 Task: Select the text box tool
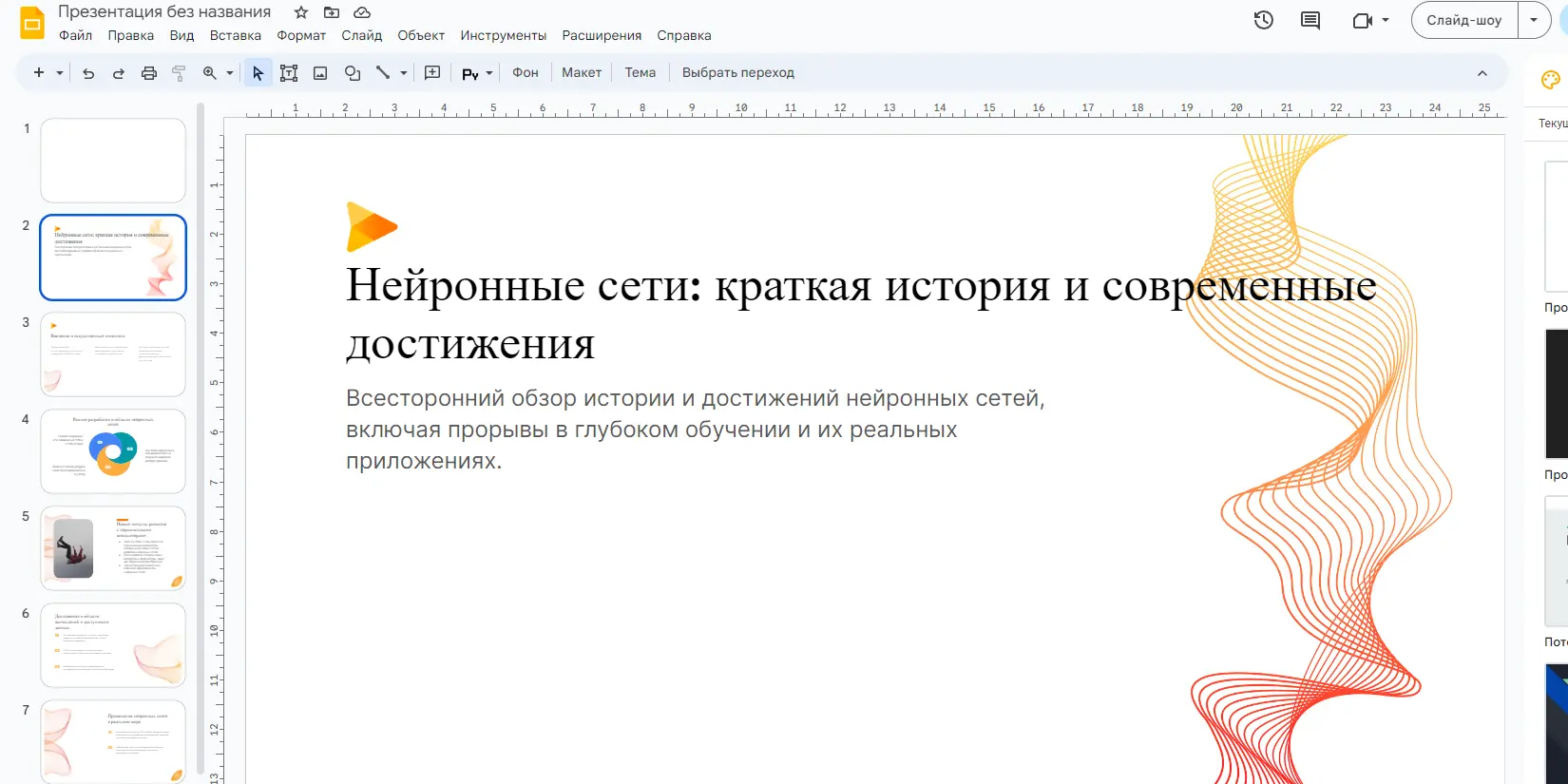289,73
